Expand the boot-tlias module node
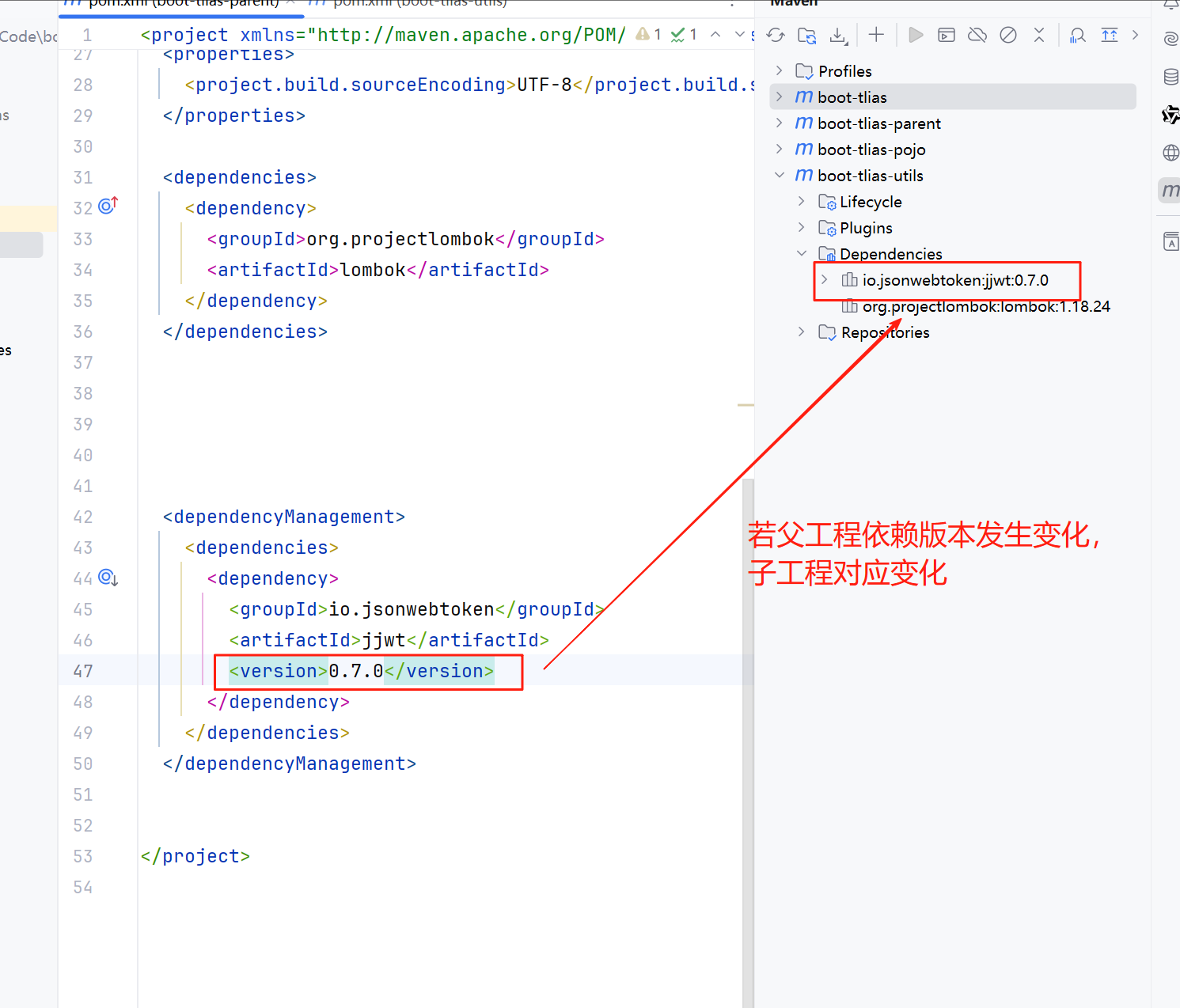Image resolution: width=1180 pixels, height=1008 pixels. click(x=780, y=97)
